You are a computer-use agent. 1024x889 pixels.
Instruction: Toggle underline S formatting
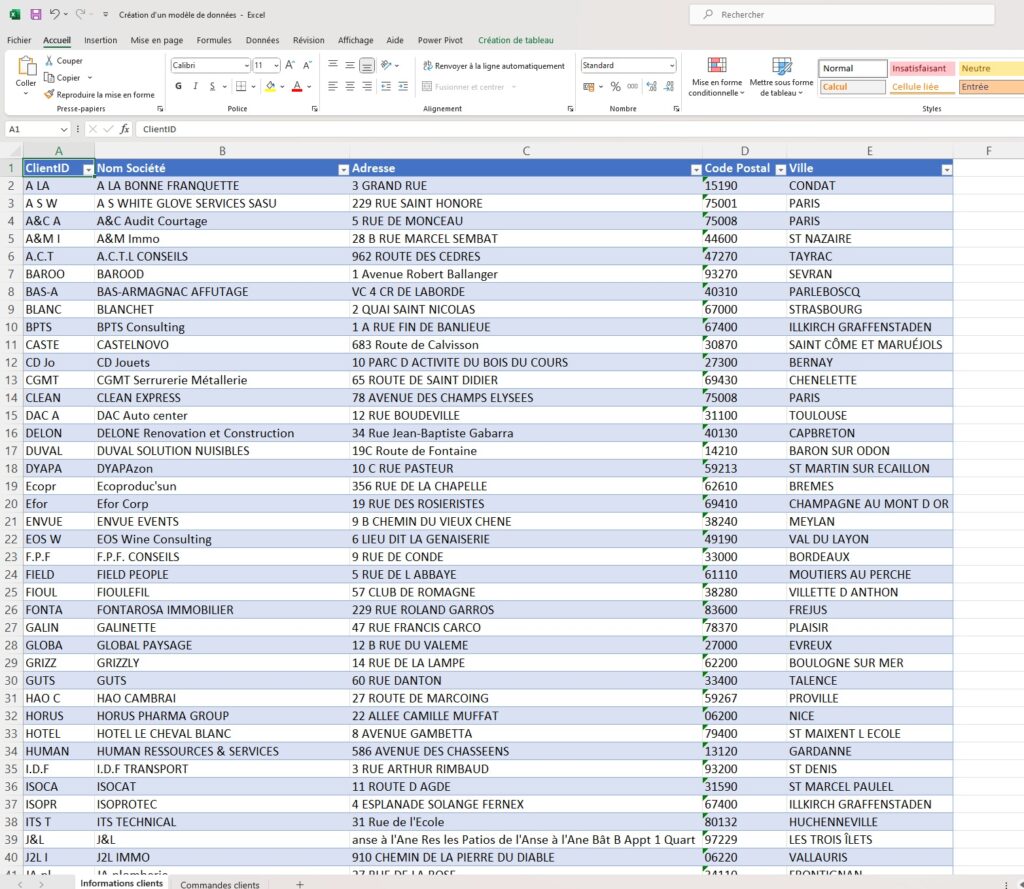coord(212,86)
